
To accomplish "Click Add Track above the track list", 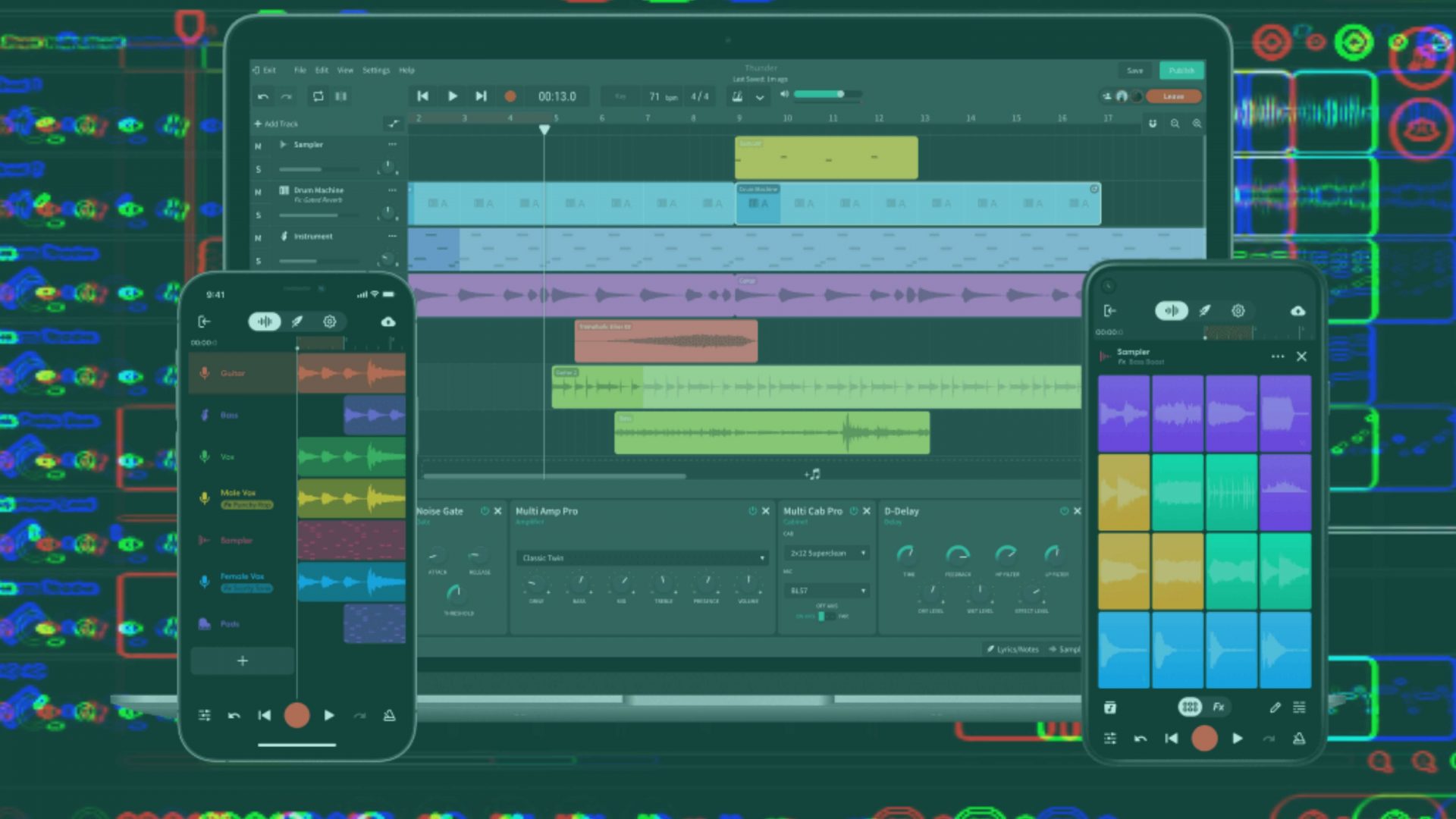I will (x=276, y=124).
